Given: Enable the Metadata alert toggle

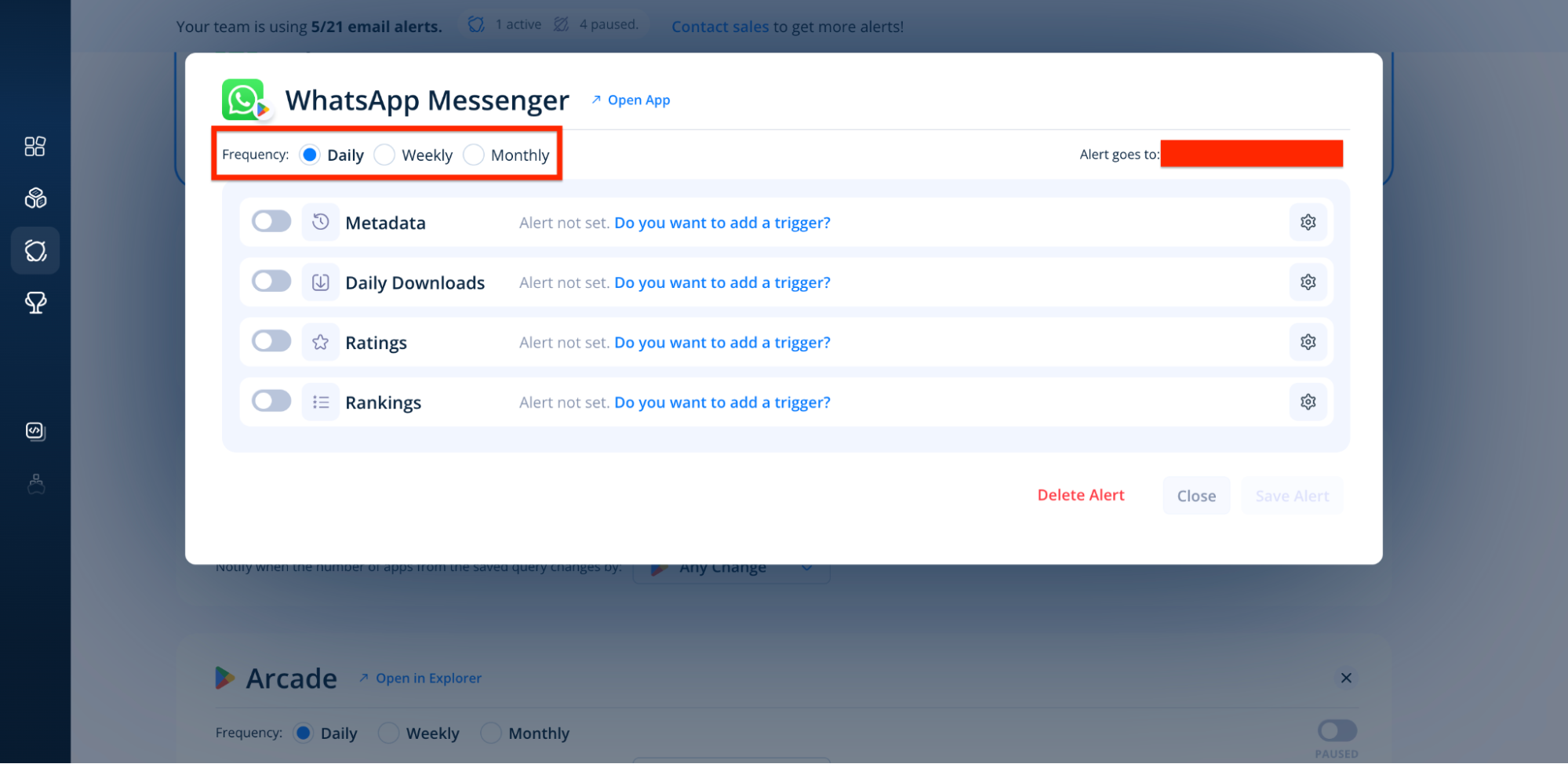Looking at the screenshot, I should [x=271, y=222].
